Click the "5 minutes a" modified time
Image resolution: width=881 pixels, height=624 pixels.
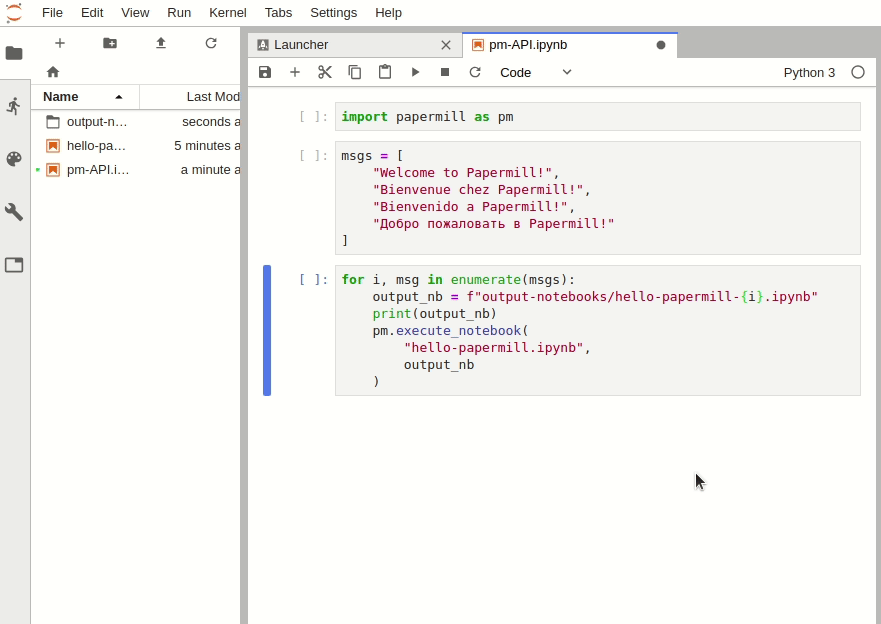click(207, 146)
